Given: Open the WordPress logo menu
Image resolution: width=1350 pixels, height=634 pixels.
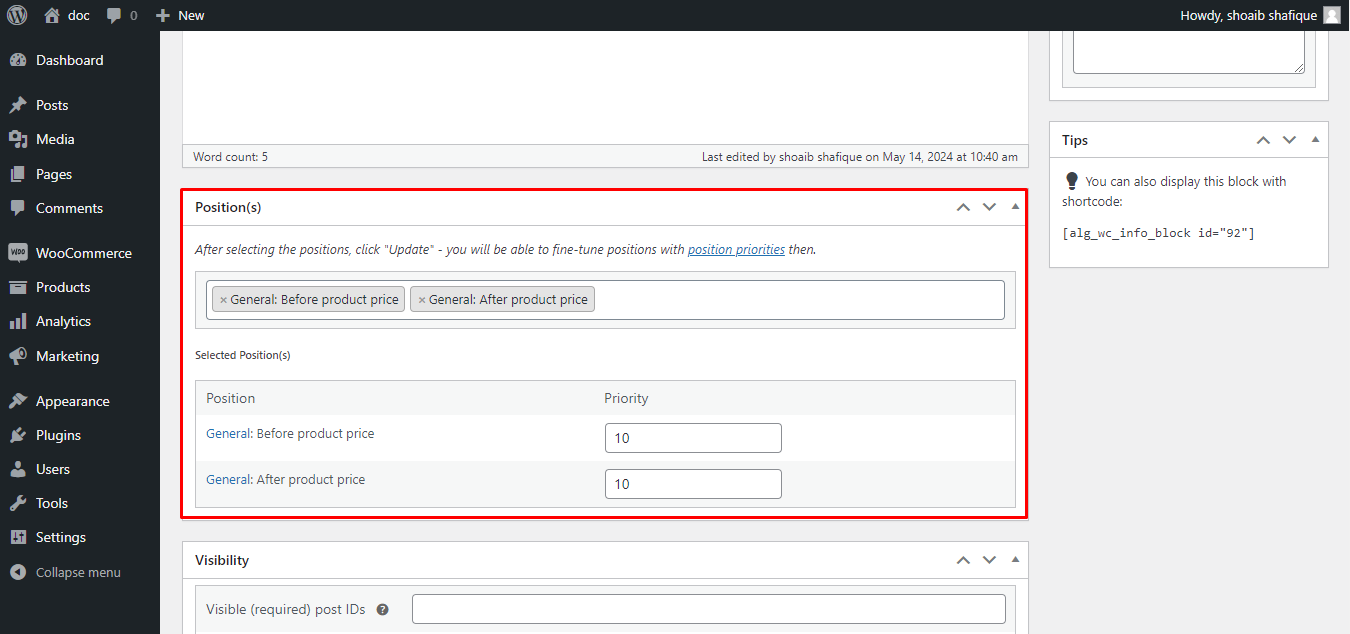Looking at the screenshot, I should click(x=17, y=15).
